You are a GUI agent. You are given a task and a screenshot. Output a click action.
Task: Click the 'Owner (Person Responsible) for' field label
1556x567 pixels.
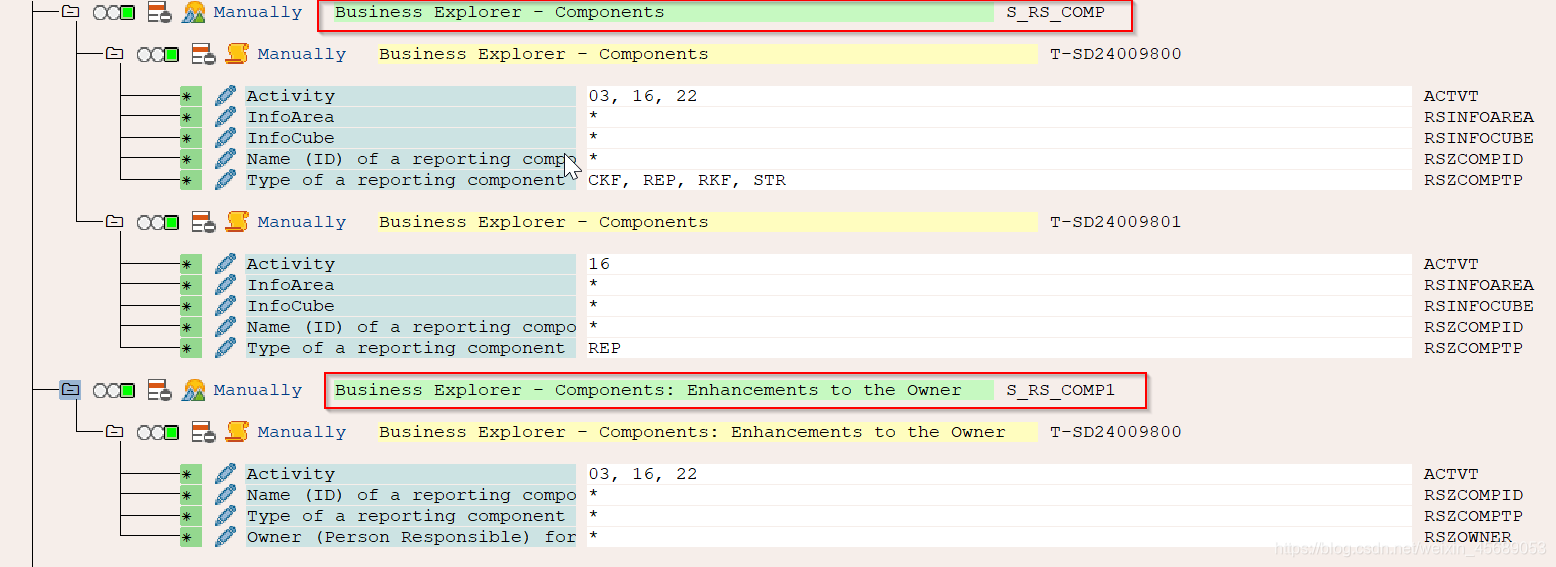[411, 537]
